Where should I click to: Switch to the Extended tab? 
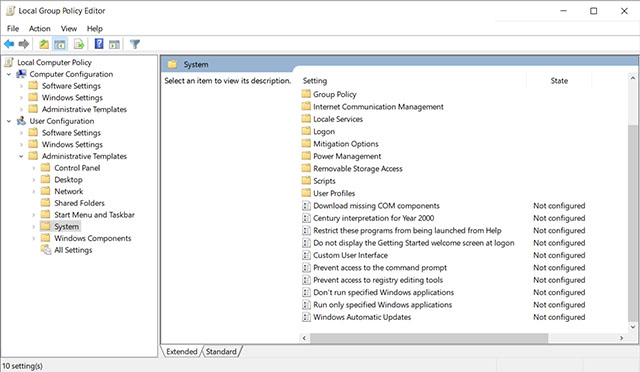[x=181, y=352]
